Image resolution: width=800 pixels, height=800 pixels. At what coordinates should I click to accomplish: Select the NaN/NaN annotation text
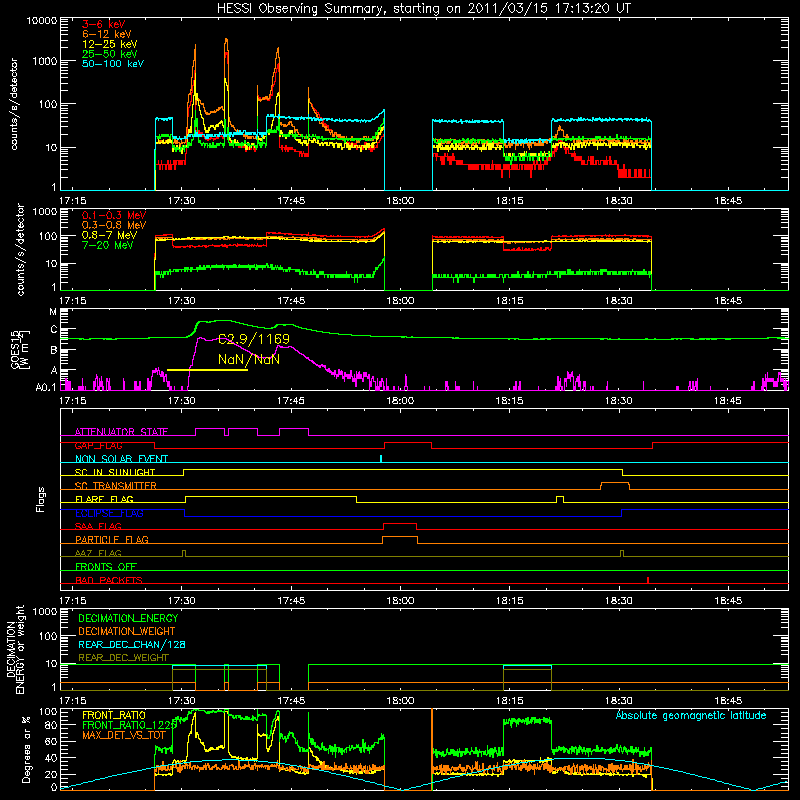click(249, 359)
